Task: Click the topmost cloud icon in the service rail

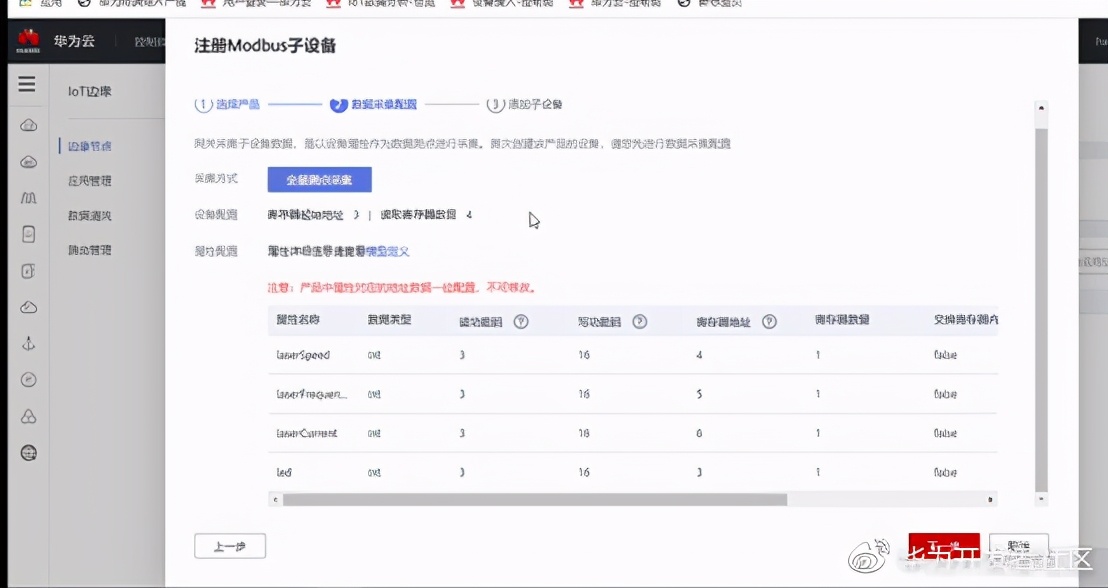Action: [28, 125]
